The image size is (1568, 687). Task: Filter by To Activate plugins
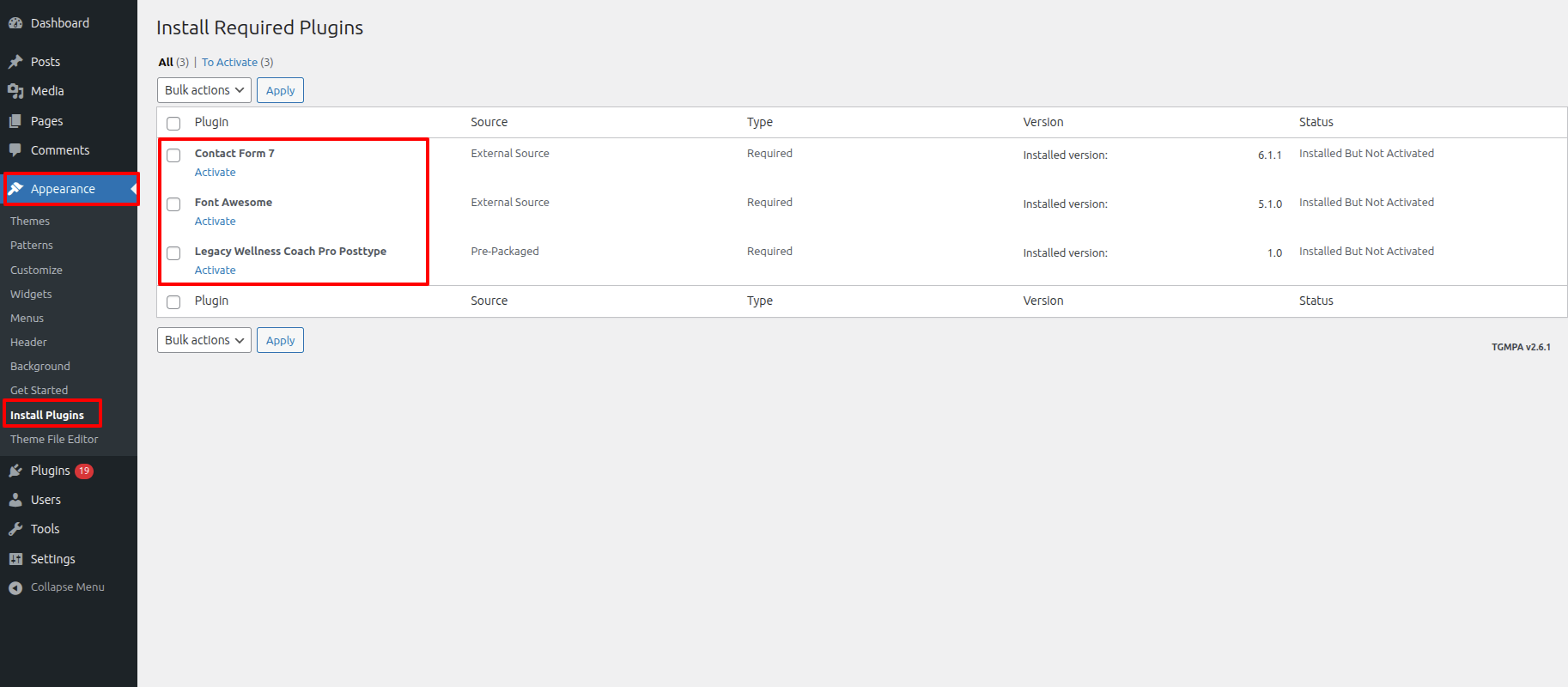[x=229, y=63]
